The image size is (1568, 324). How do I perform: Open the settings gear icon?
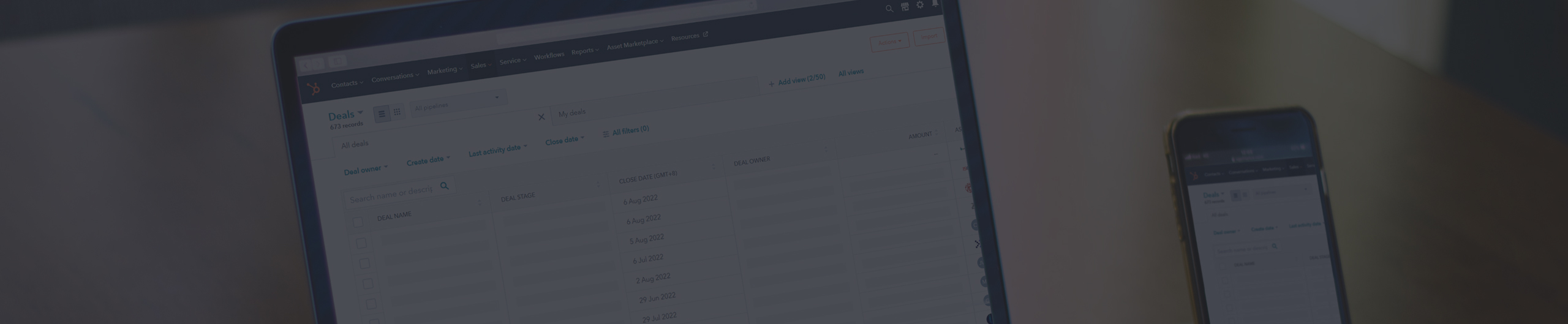[x=920, y=5]
